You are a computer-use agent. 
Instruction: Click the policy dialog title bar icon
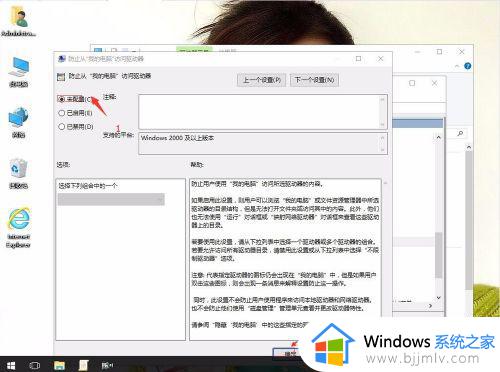pyautogui.click(x=62, y=59)
